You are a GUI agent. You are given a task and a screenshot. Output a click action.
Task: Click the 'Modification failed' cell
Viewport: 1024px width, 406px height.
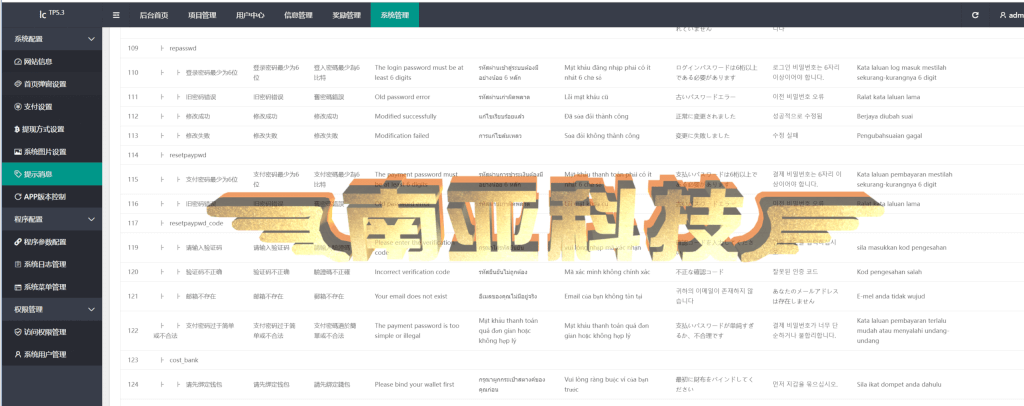tap(402, 136)
